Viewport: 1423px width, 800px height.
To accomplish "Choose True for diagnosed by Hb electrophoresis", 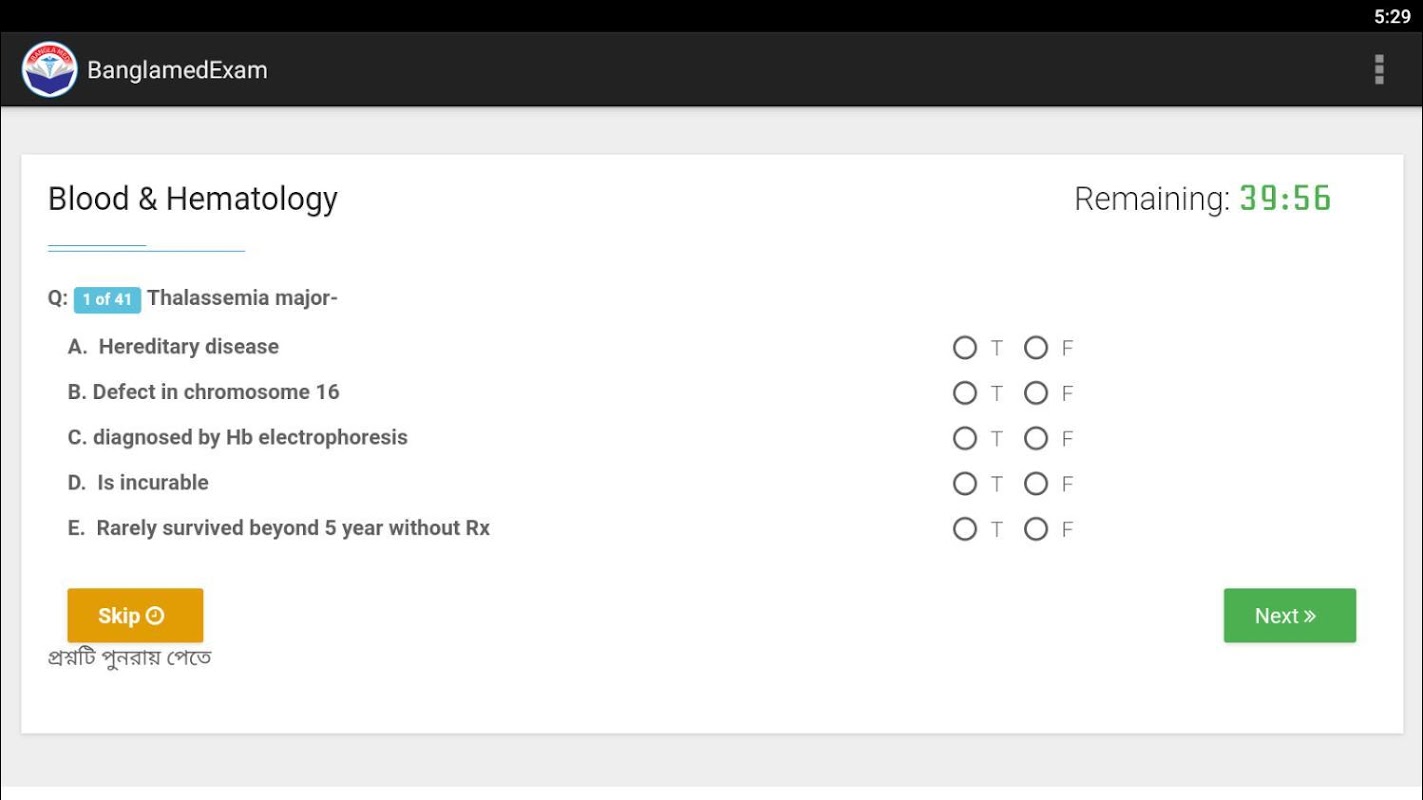I will [965, 438].
